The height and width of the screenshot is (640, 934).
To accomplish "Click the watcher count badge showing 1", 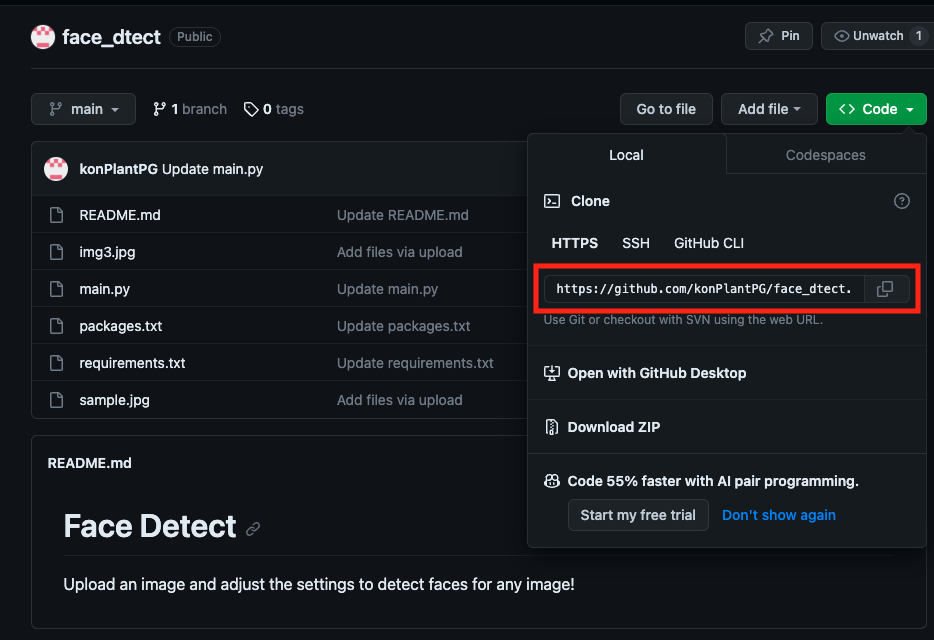I will 919,36.
